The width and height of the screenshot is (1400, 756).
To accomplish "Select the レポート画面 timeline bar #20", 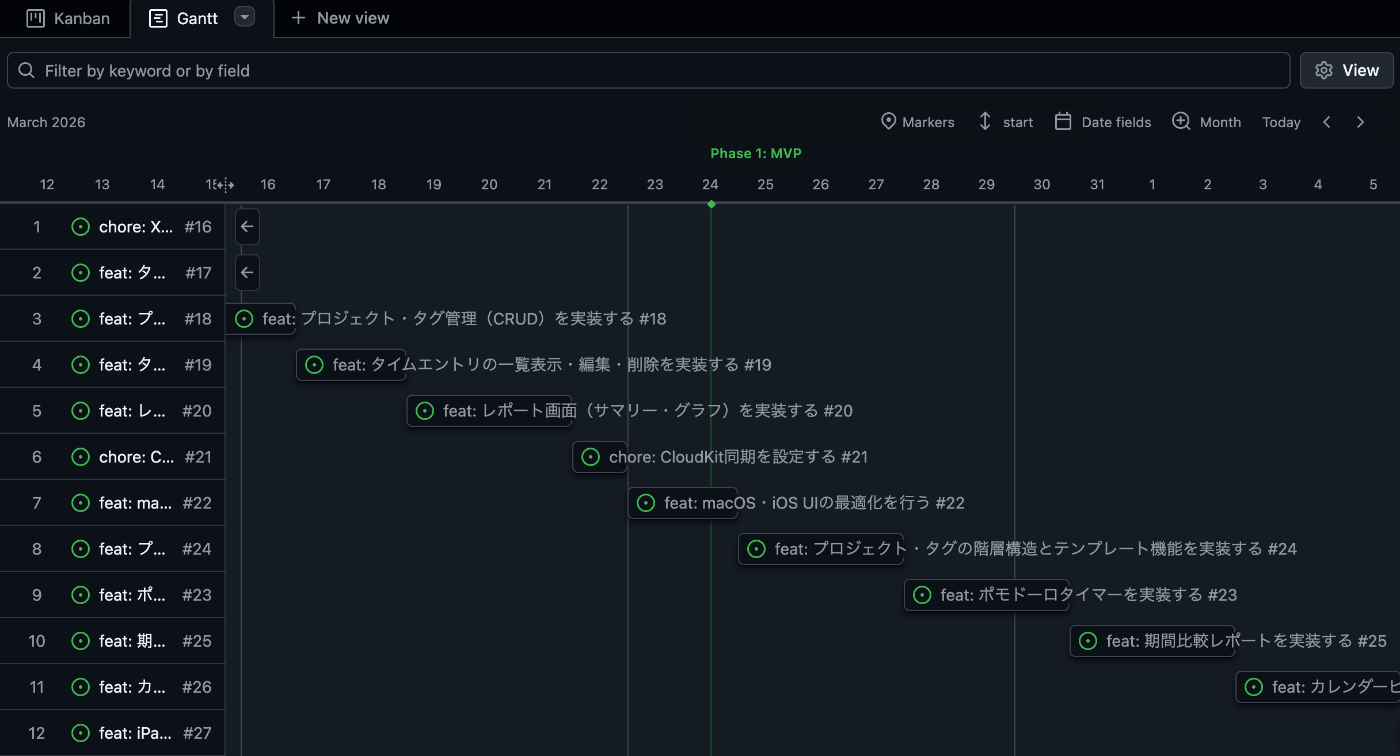I will [x=489, y=411].
